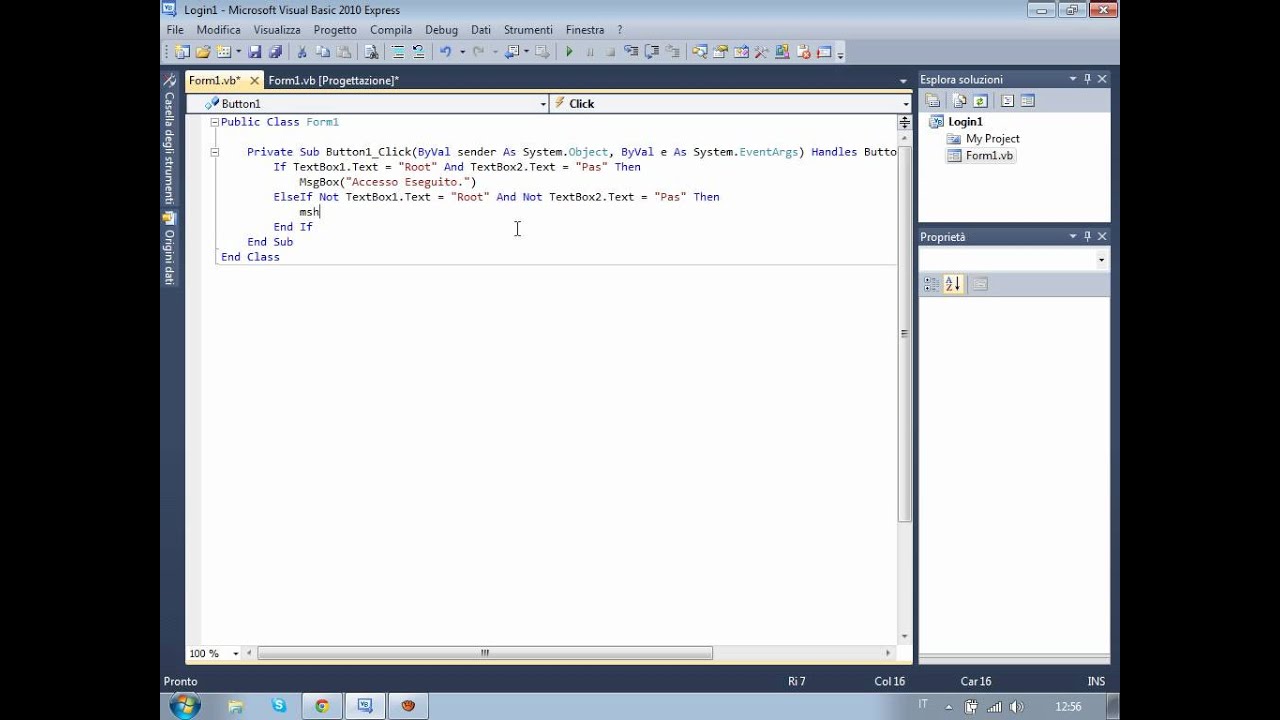This screenshot has width=1280, height=720.
Task: Open the Toolbox via wrench-hammer icon
Action: pyautogui.click(x=762, y=52)
